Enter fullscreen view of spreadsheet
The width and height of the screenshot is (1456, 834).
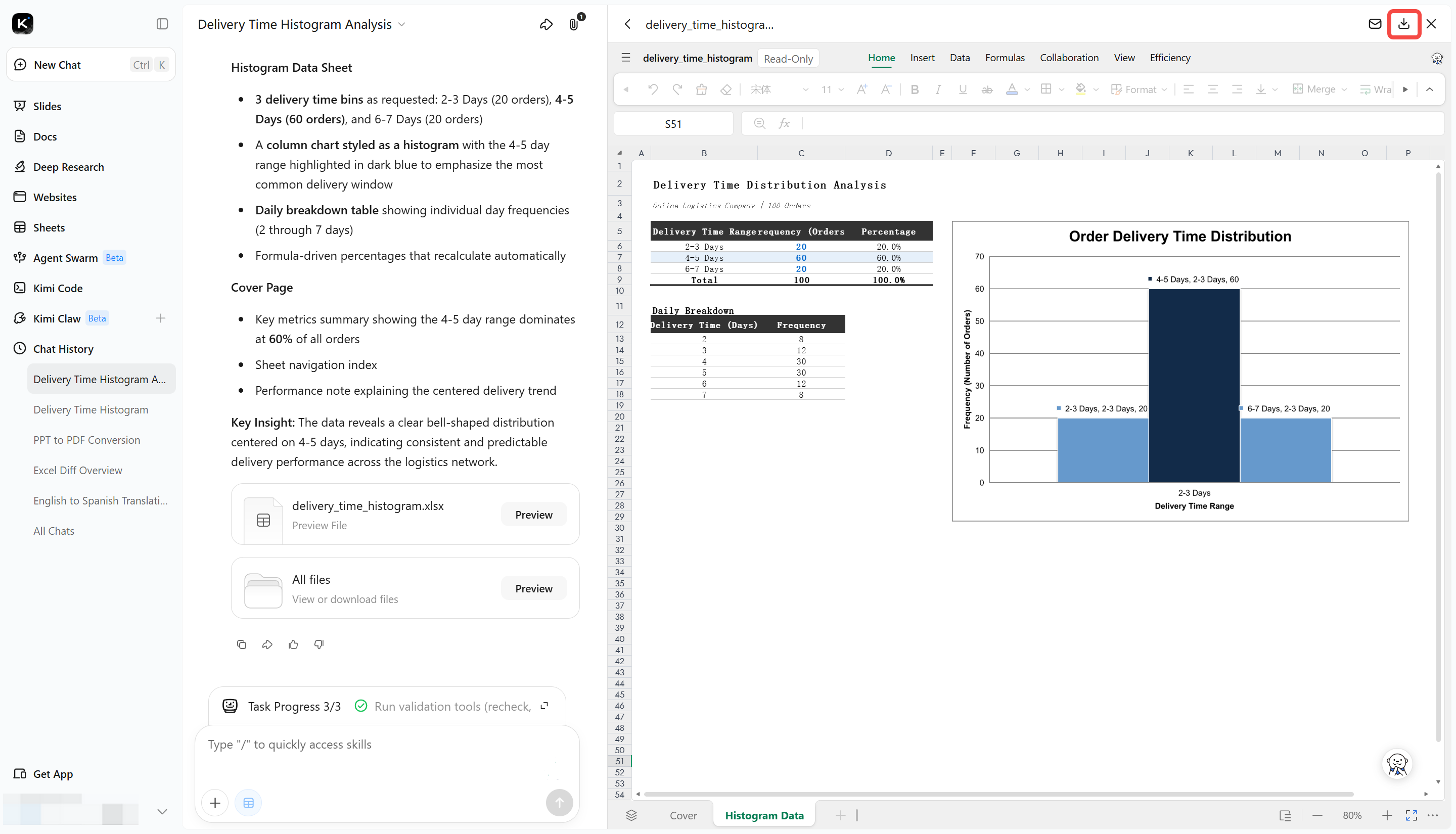pyautogui.click(x=1410, y=815)
